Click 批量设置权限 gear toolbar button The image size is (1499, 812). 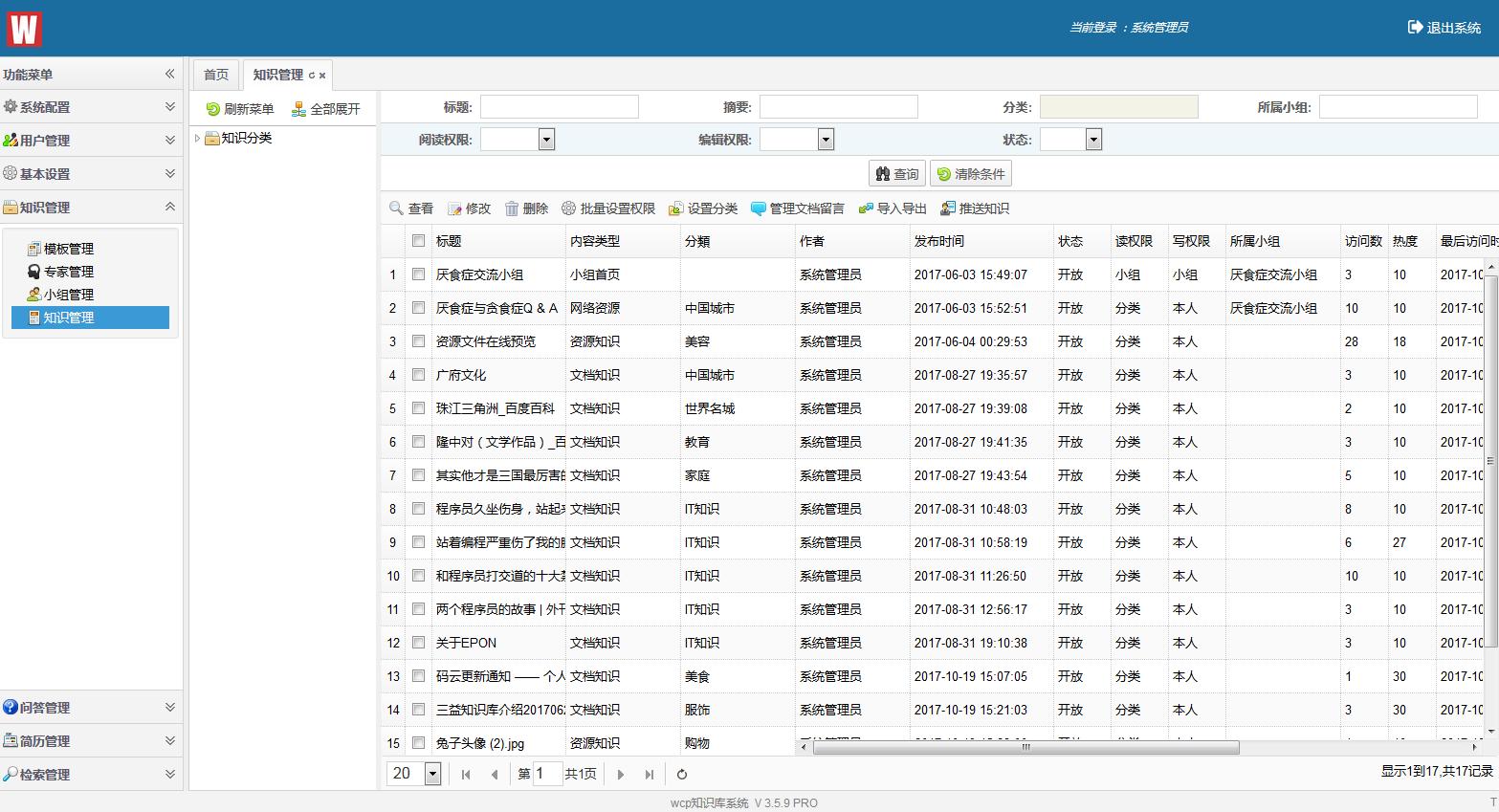tap(608, 208)
